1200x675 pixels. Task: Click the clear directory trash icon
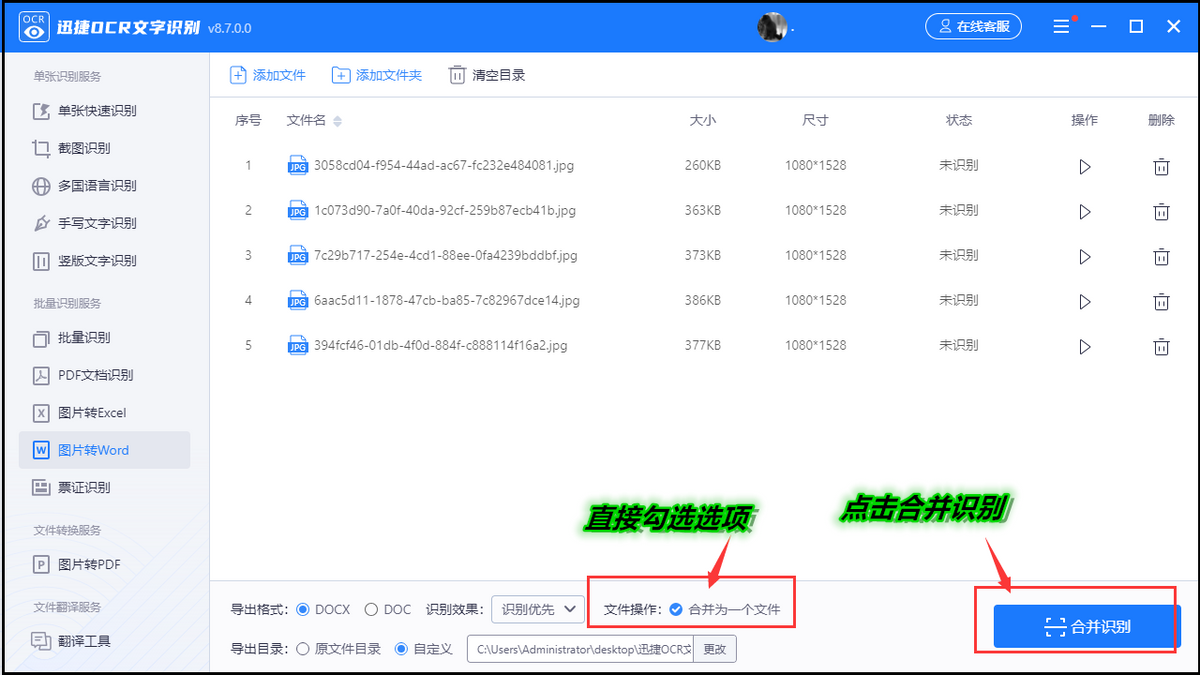pos(457,75)
